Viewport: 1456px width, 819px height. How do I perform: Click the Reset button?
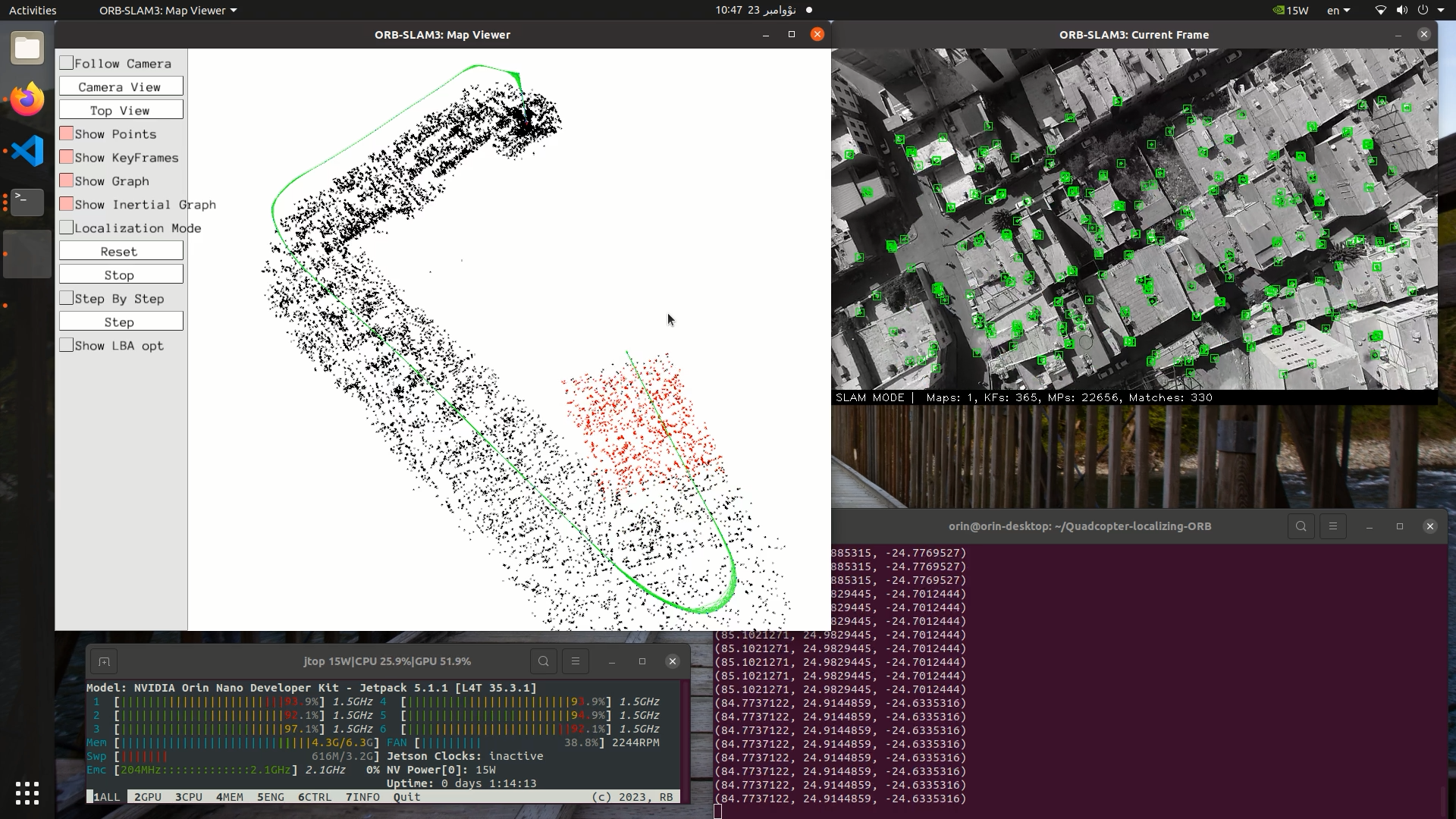point(121,251)
